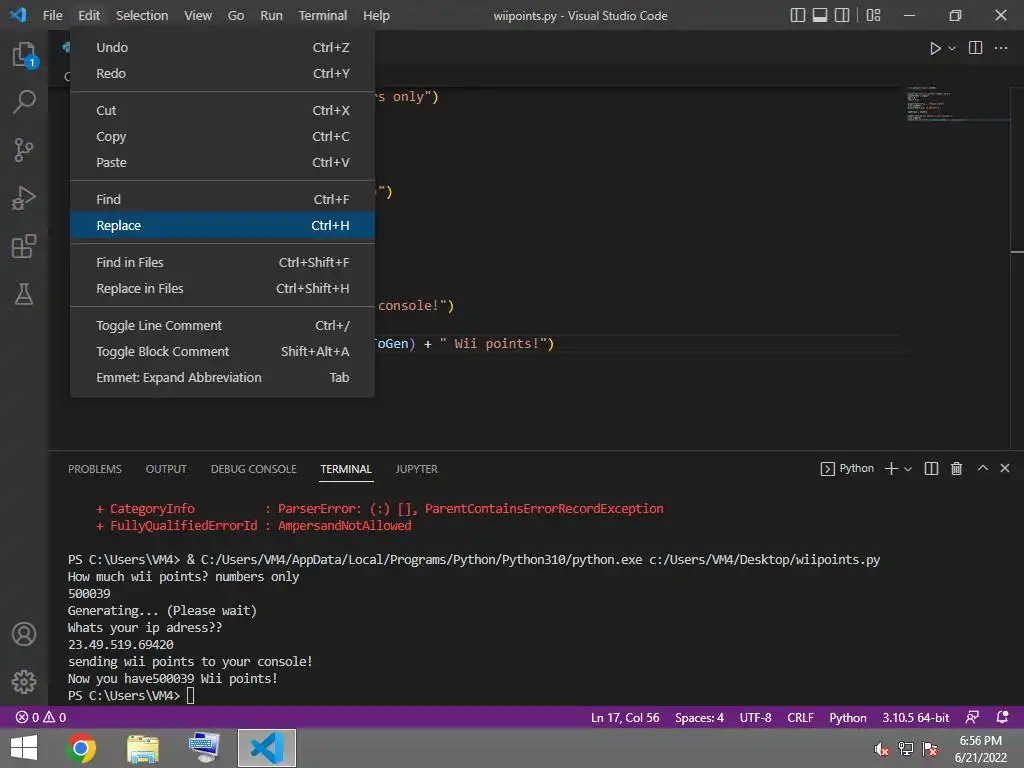Switch to the JUPYTER tab

[x=417, y=469]
